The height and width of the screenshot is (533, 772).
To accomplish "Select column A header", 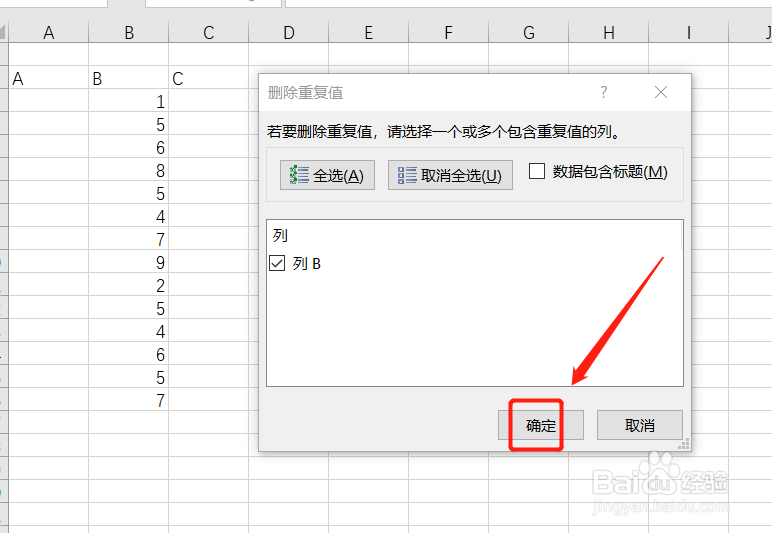I will [x=48, y=32].
